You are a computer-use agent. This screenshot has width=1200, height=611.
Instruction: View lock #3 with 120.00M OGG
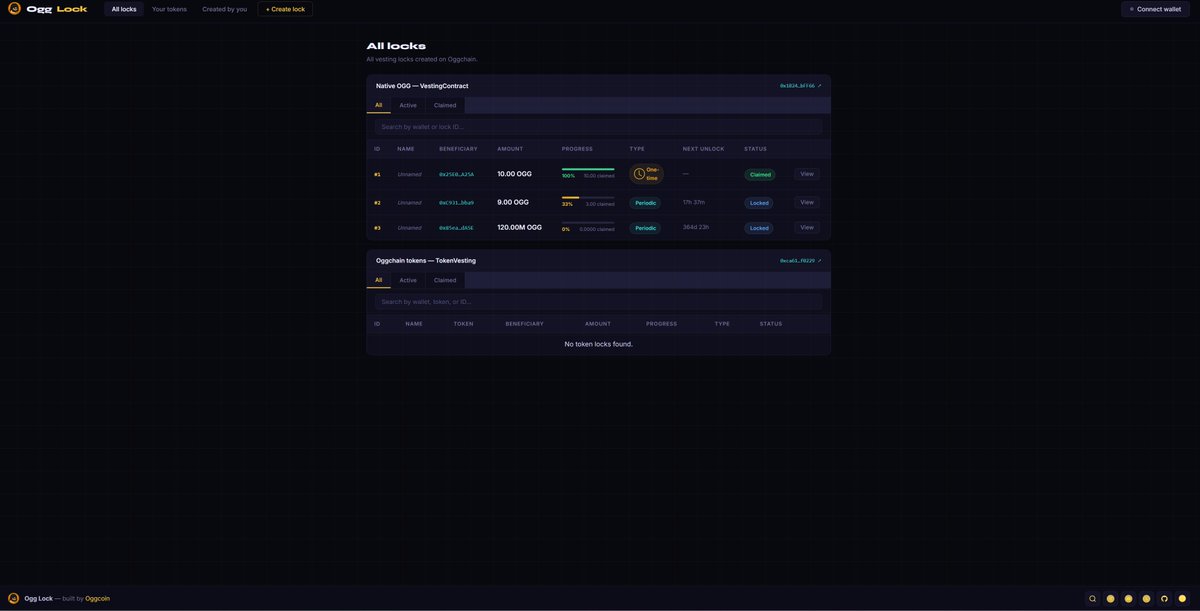[x=807, y=227]
